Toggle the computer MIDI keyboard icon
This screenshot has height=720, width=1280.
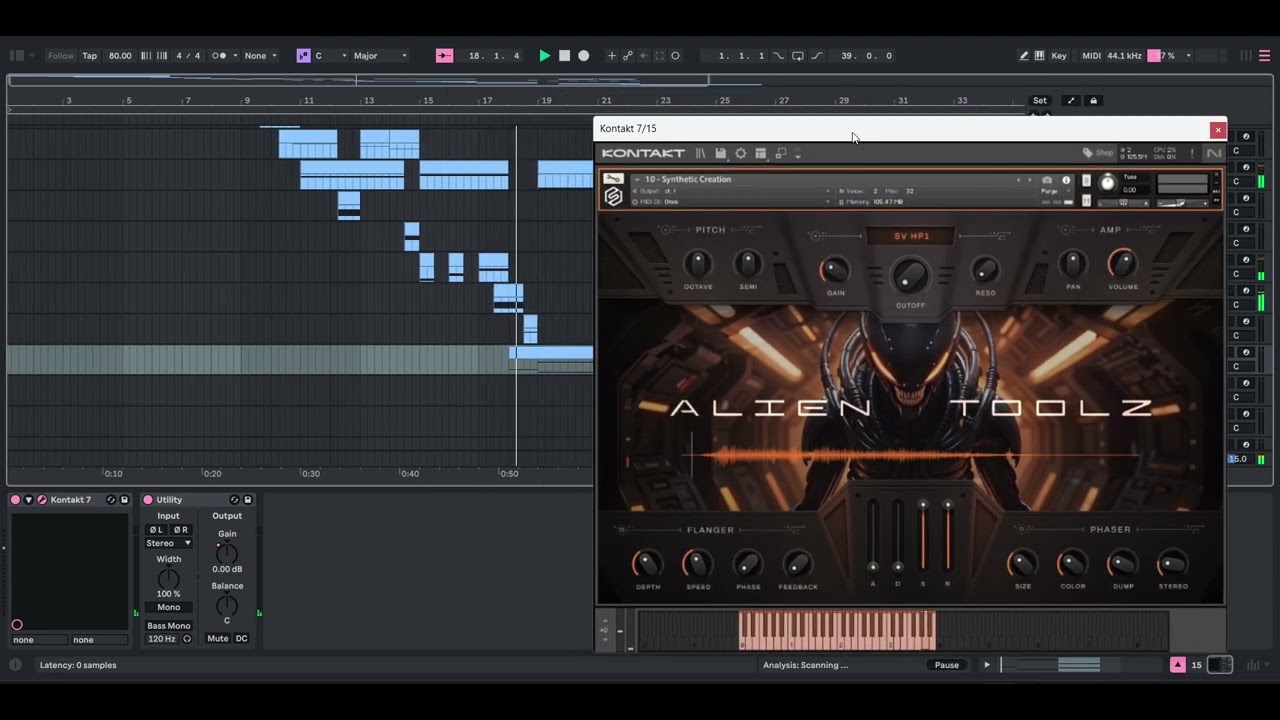click(x=1039, y=56)
